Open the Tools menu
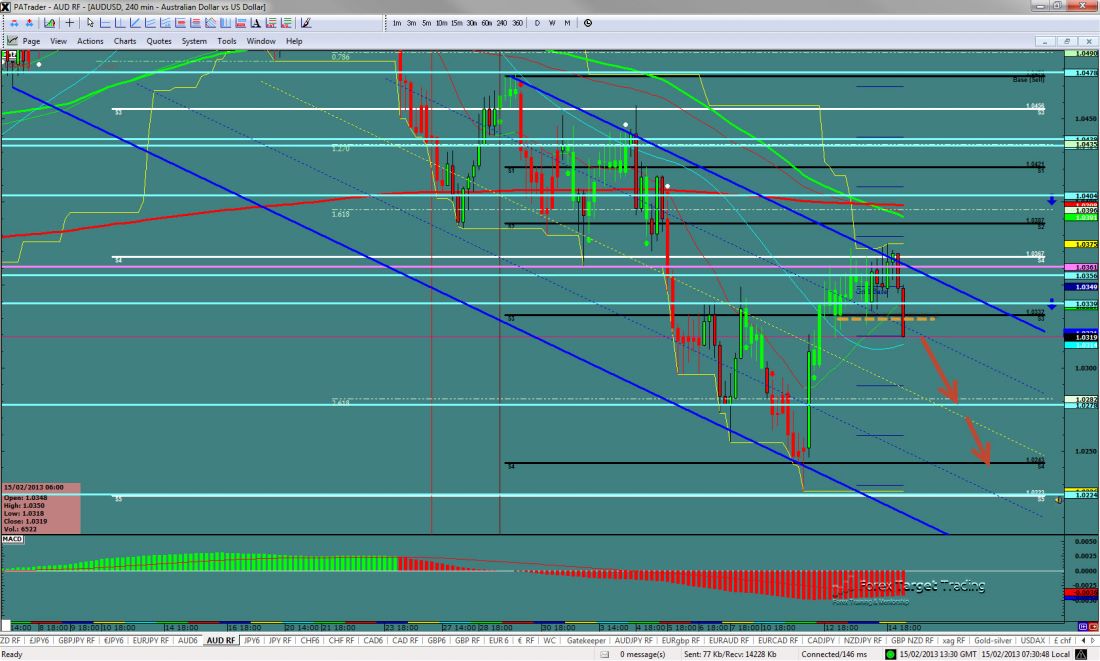 click(x=227, y=41)
